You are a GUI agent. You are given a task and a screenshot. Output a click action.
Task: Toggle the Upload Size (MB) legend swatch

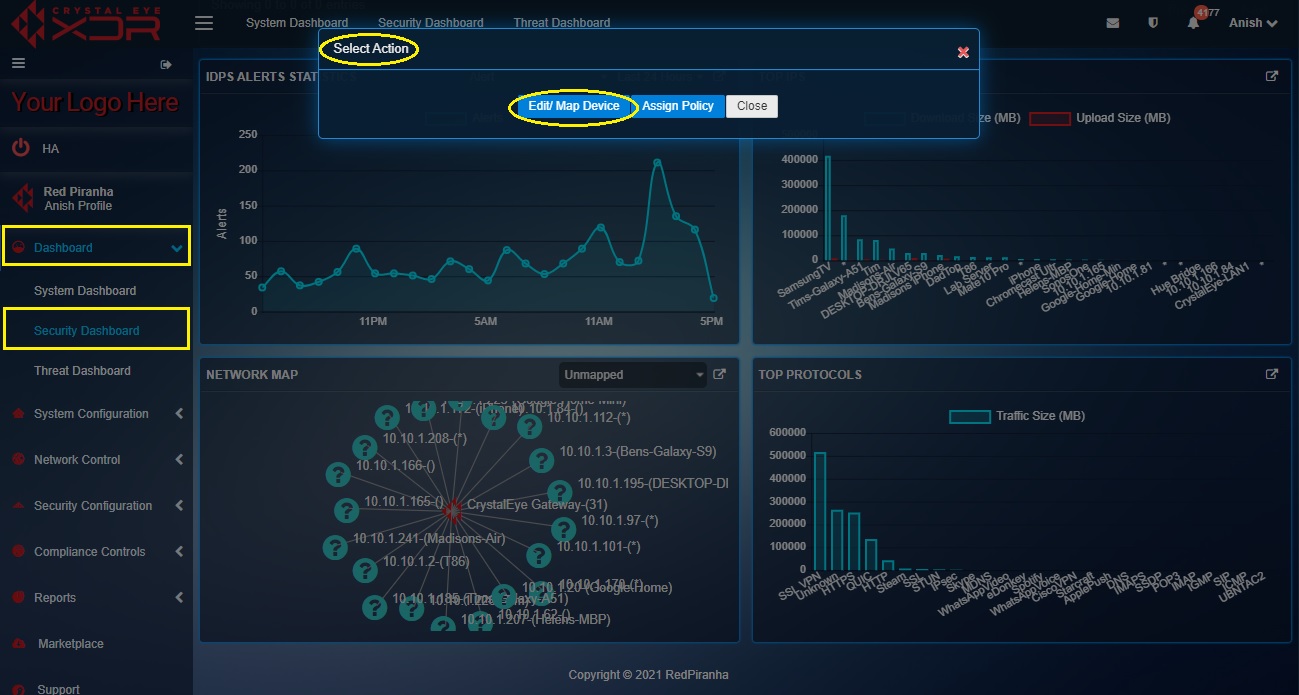coord(1050,118)
